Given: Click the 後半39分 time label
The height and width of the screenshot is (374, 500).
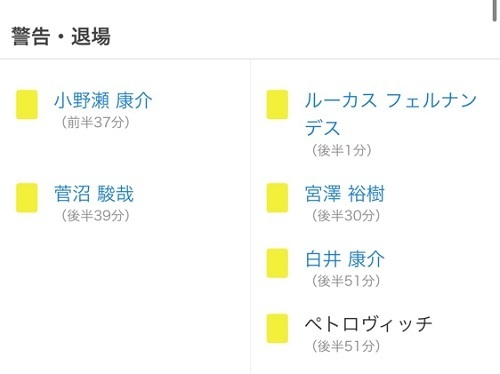Looking at the screenshot, I should click(x=95, y=216).
